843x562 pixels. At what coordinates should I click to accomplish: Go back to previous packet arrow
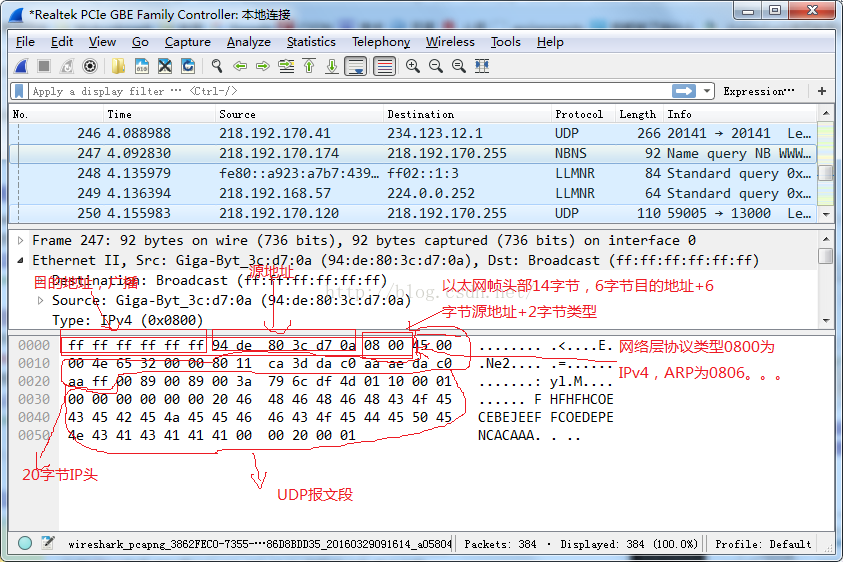point(240,66)
